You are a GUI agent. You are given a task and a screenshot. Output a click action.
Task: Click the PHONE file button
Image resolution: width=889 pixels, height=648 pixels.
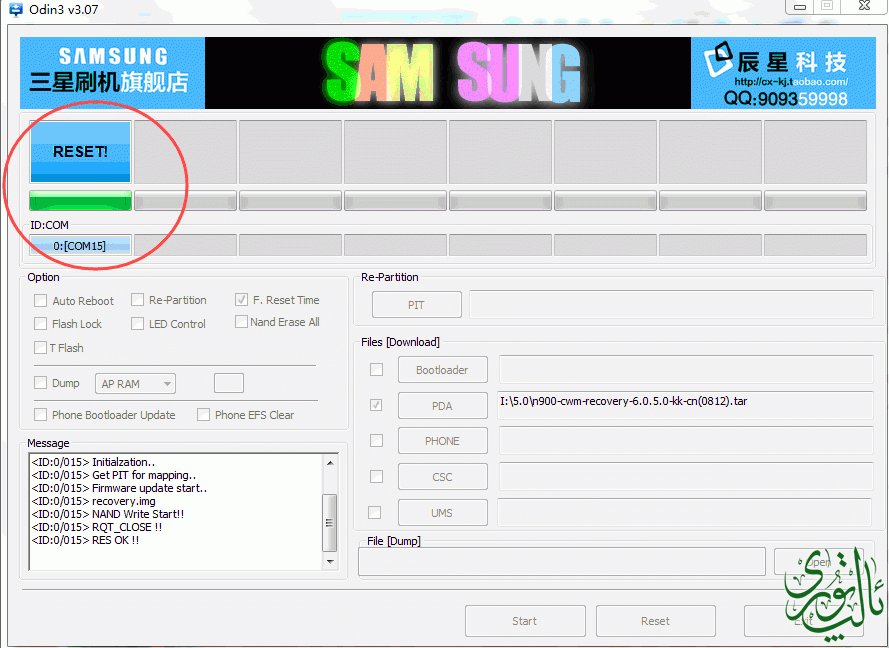[x=443, y=441]
